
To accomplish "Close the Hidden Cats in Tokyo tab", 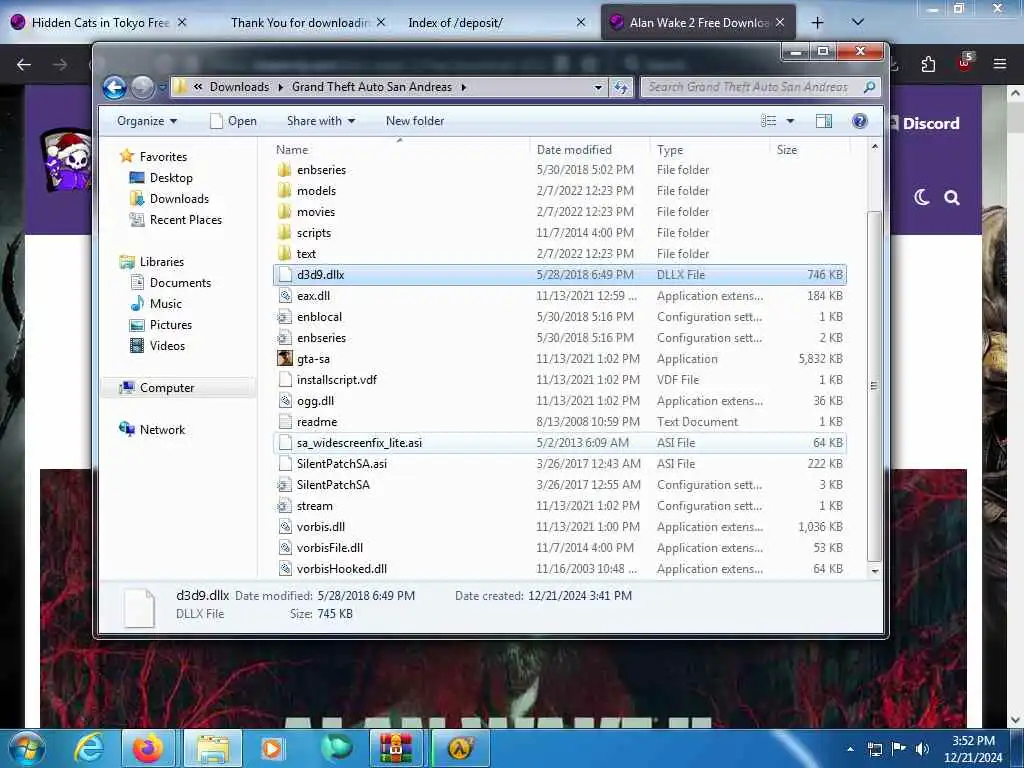I will [x=182, y=22].
